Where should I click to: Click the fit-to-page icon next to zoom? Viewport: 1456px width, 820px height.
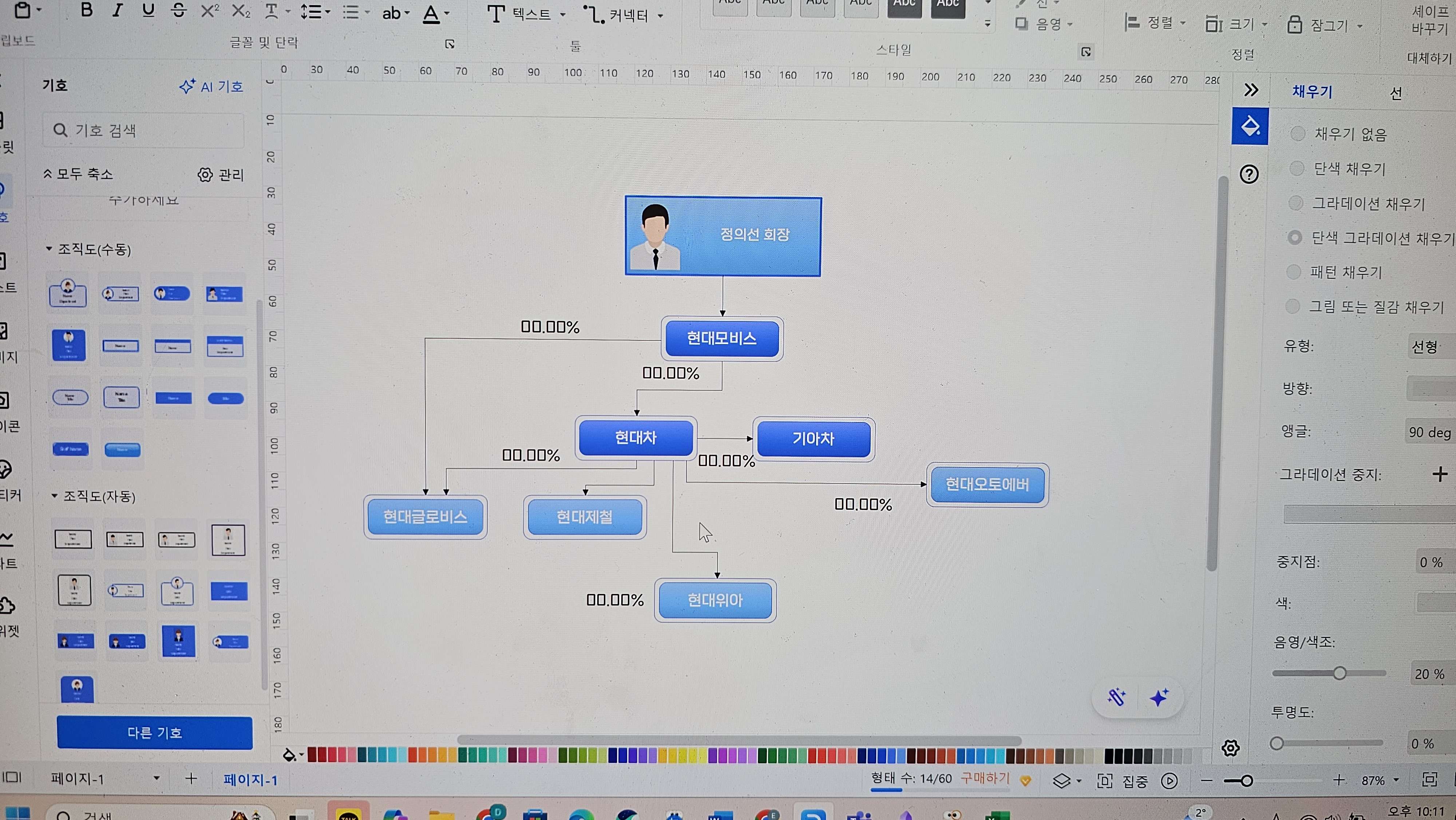point(1429,780)
